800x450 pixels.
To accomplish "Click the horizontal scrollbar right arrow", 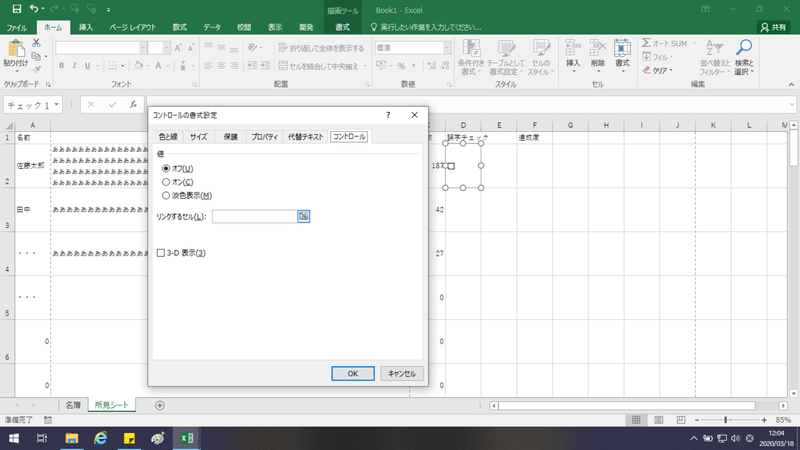I will click(x=783, y=406).
